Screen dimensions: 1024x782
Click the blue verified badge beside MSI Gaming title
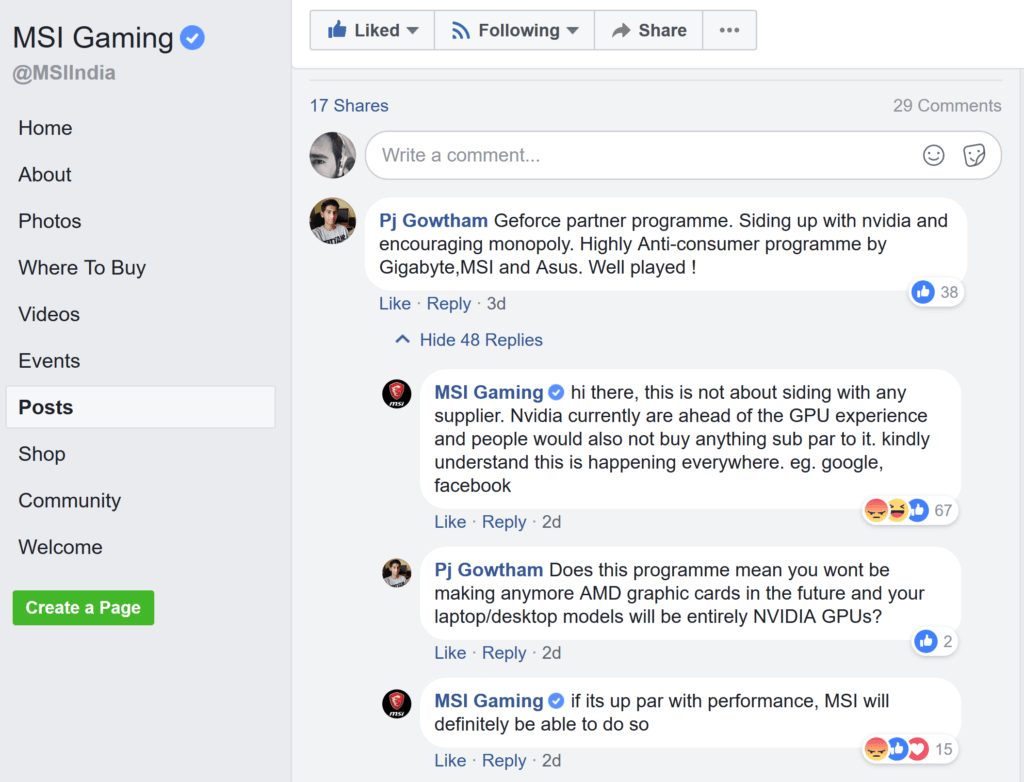coord(192,38)
